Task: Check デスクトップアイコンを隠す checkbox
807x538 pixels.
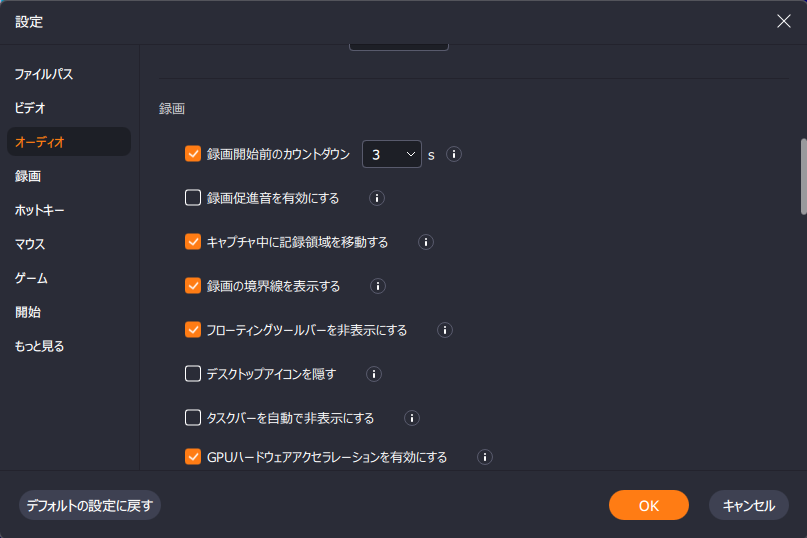Action: [193, 373]
